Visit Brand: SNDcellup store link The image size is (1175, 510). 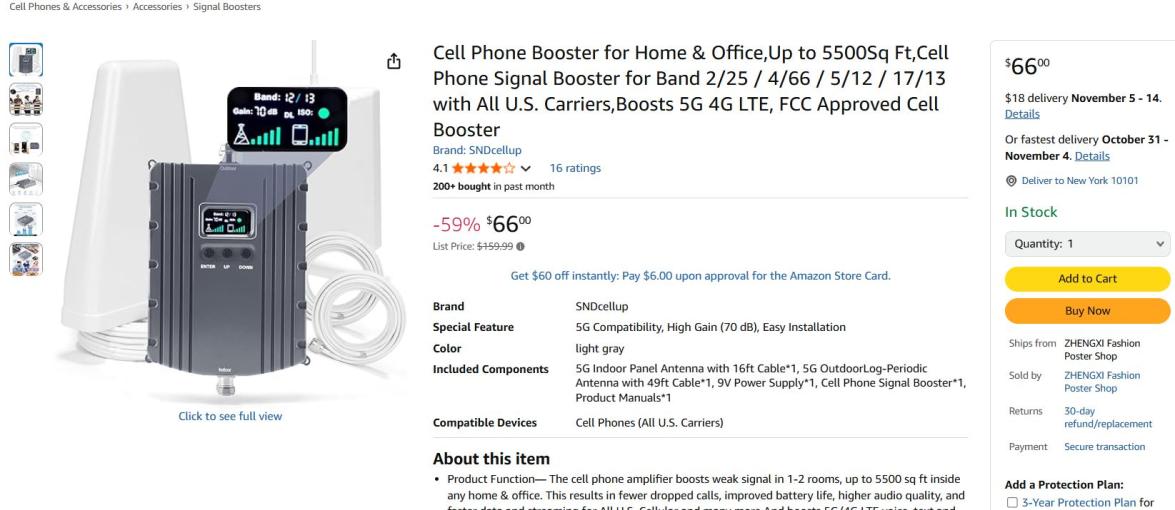coord(470,150)
